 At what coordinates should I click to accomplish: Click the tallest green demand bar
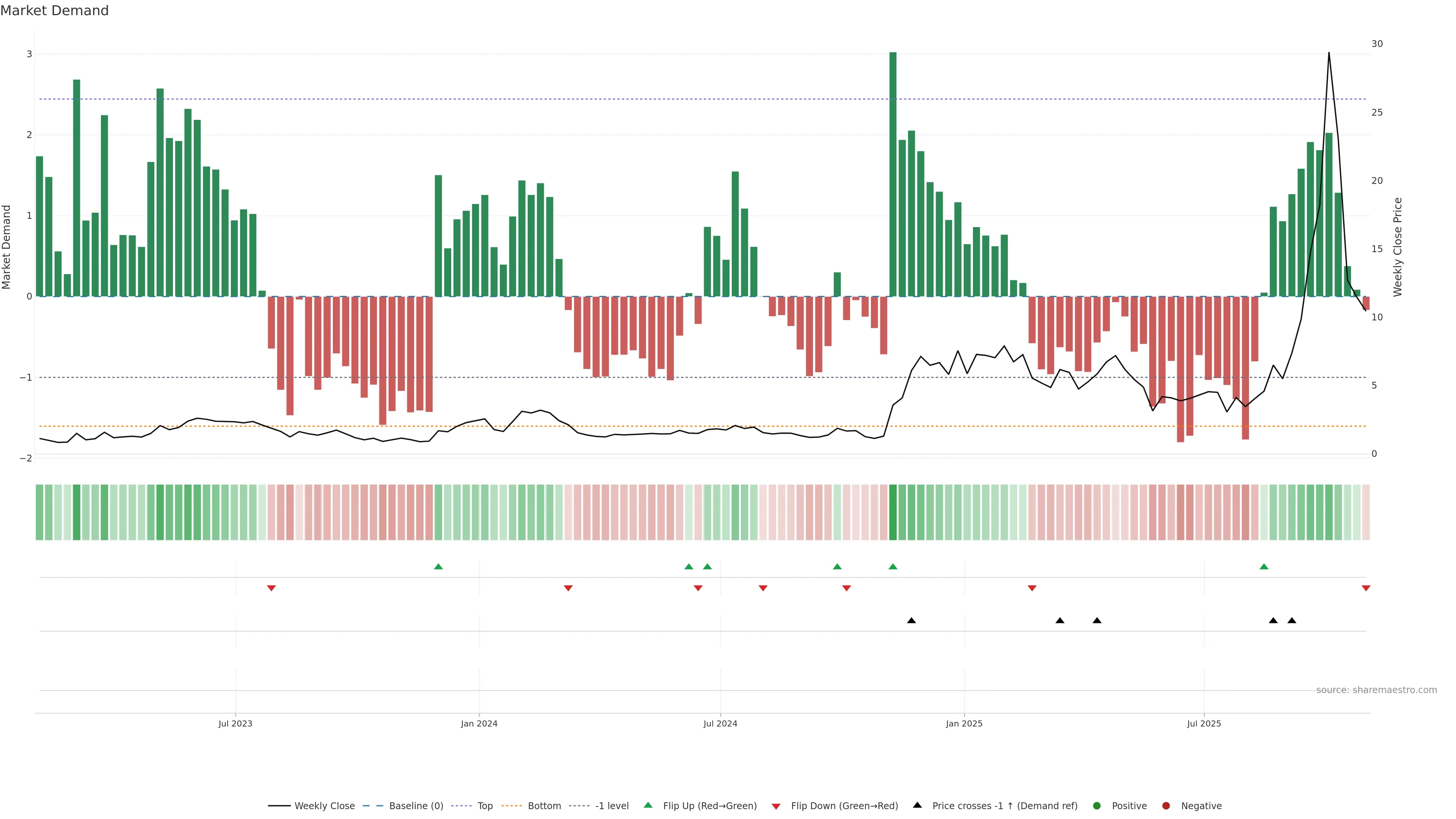coord(893,169)
